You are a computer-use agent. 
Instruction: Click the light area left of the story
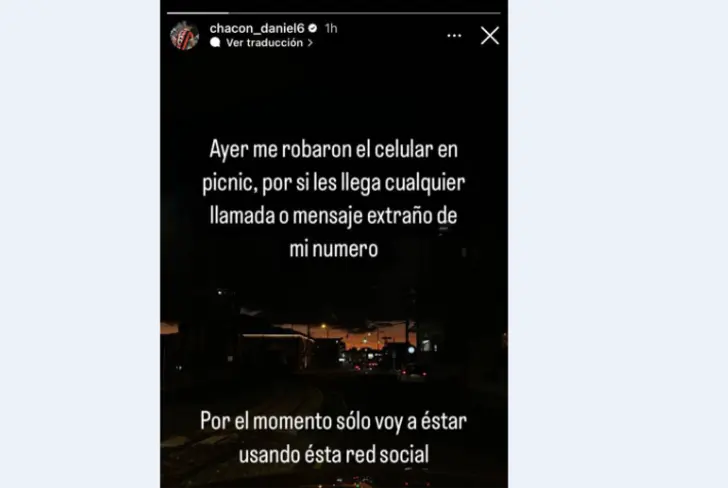click(80, 244)
